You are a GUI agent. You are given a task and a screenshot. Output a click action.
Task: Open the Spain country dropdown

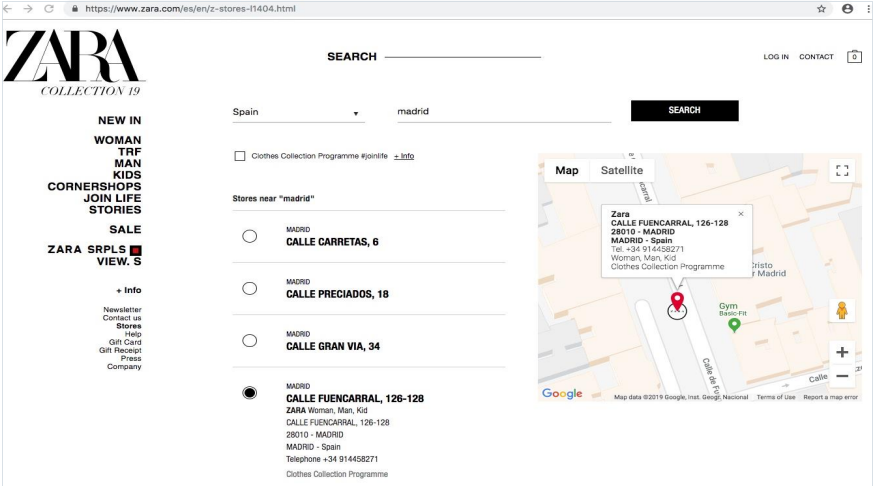pyautogui.click(x=298, y=112)
